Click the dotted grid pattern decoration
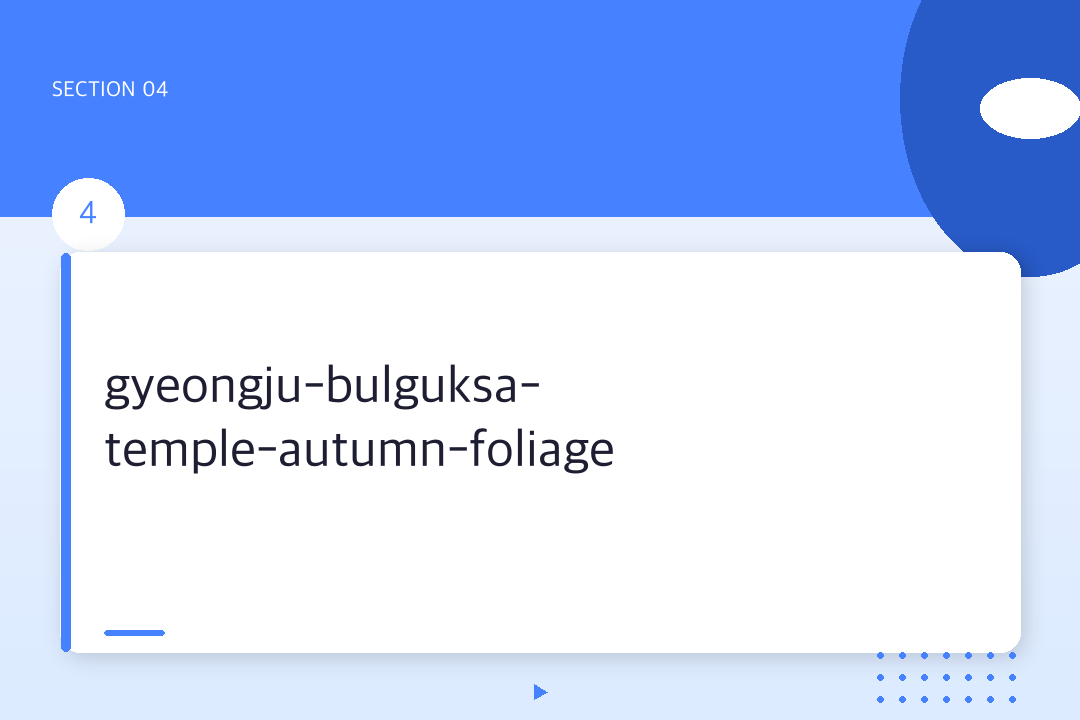 coord(946,678)
